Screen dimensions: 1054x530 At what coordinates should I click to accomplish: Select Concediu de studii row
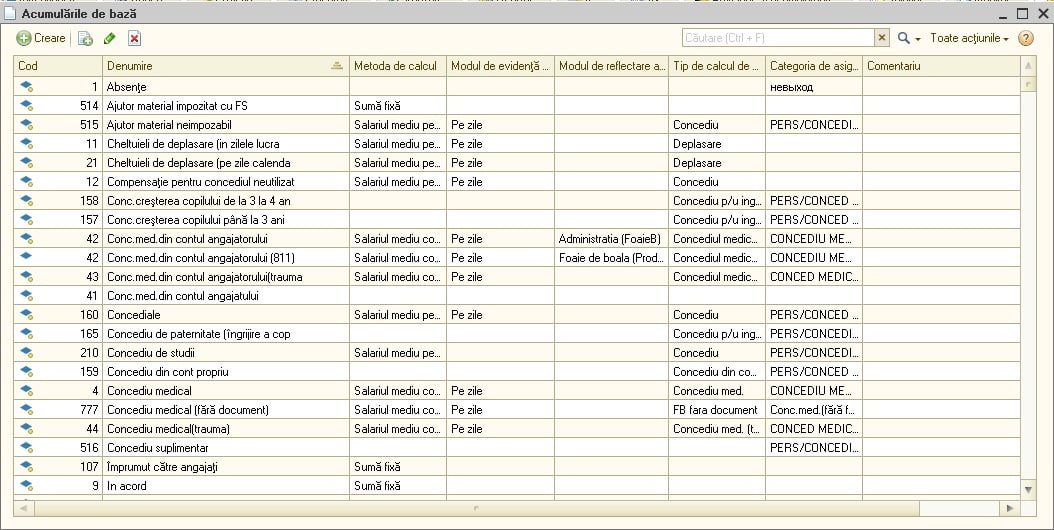point(152,352)
